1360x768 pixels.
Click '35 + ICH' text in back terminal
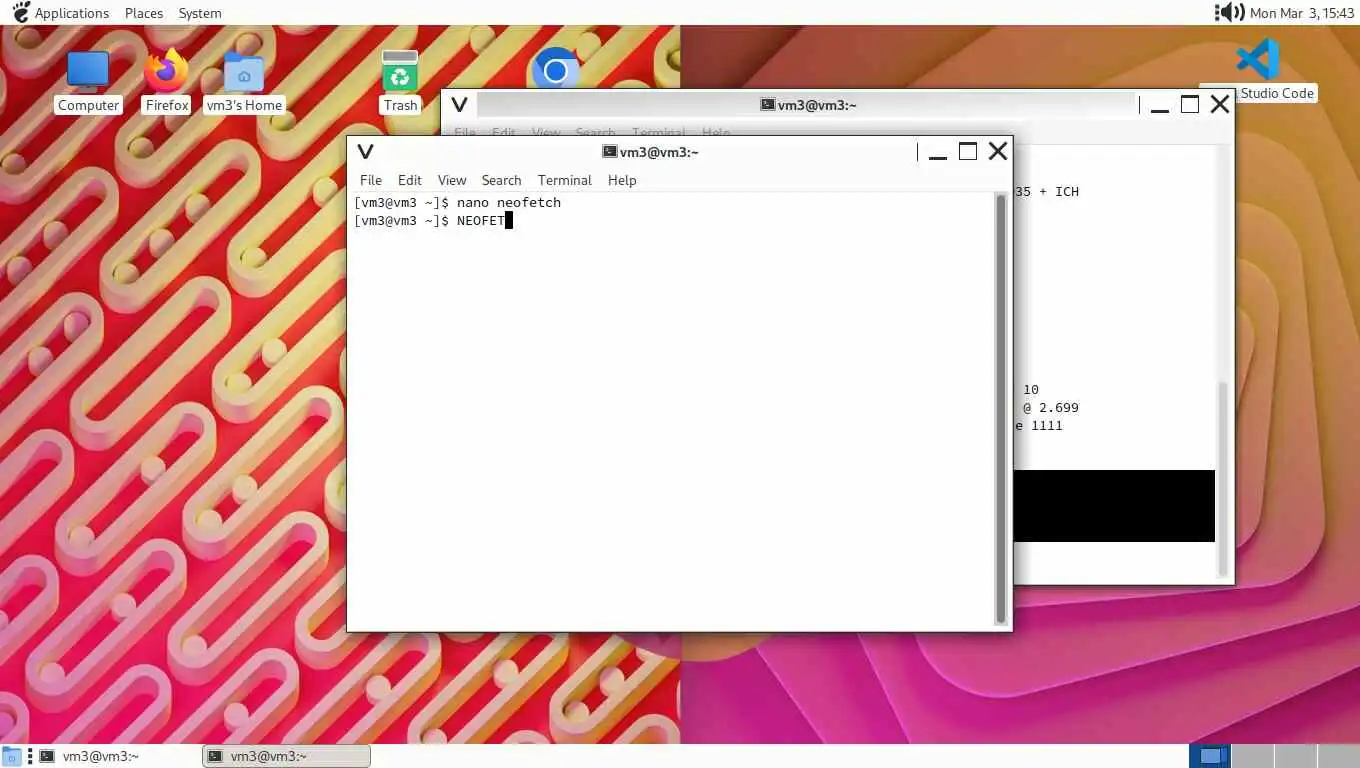1047,191
